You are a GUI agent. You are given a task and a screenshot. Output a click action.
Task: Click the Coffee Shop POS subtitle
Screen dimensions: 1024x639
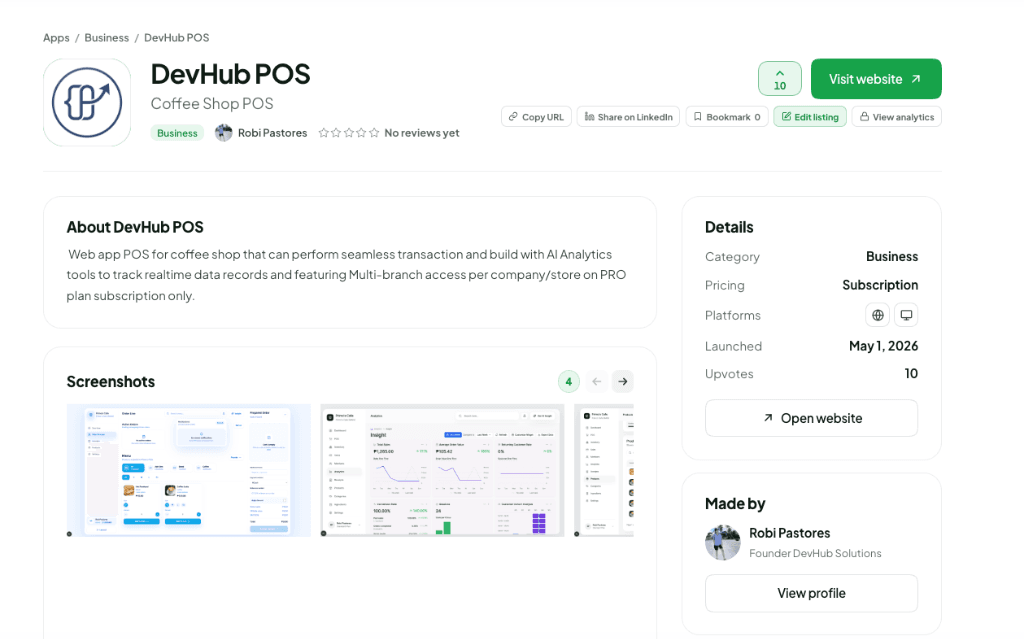pyautogui.click(x=212, y=104)
